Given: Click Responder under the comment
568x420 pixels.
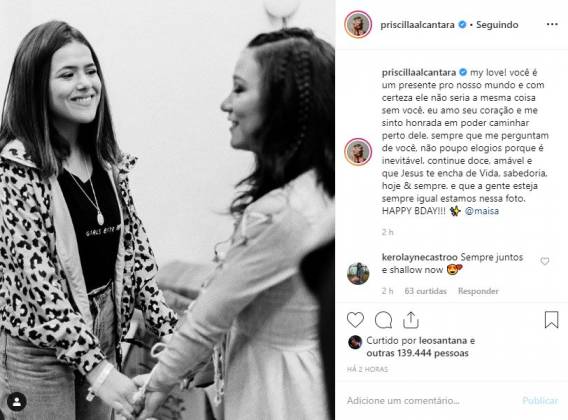Looking at the screenshot, I should [x=478, y=291].
